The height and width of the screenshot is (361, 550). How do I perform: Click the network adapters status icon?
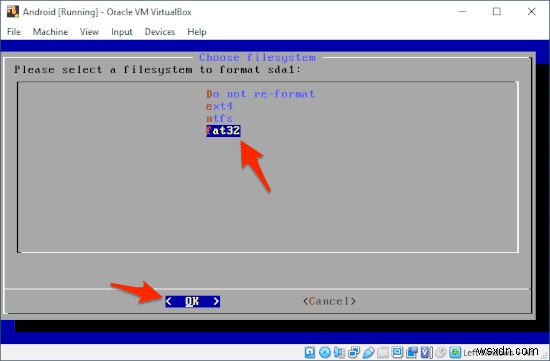point(354,352)
